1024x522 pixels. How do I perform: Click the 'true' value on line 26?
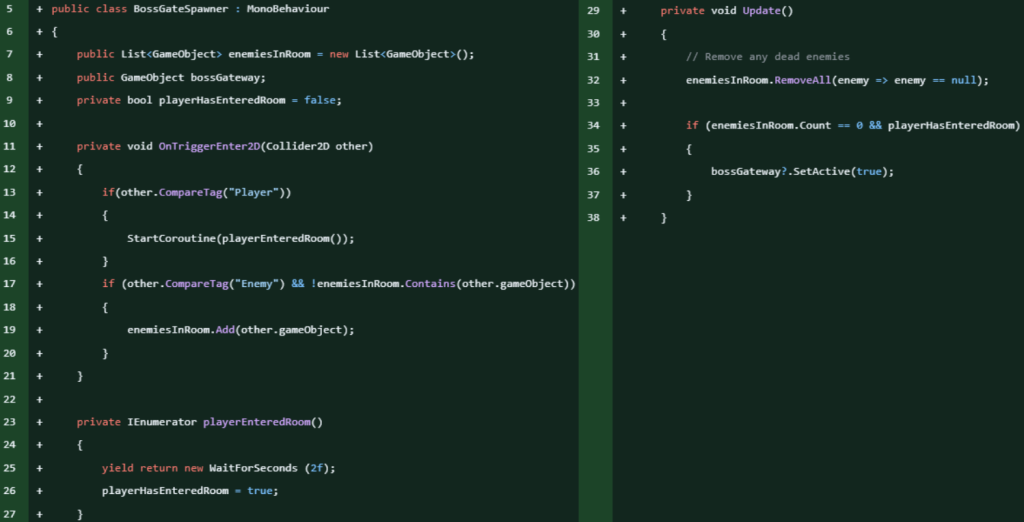point(260,491)
